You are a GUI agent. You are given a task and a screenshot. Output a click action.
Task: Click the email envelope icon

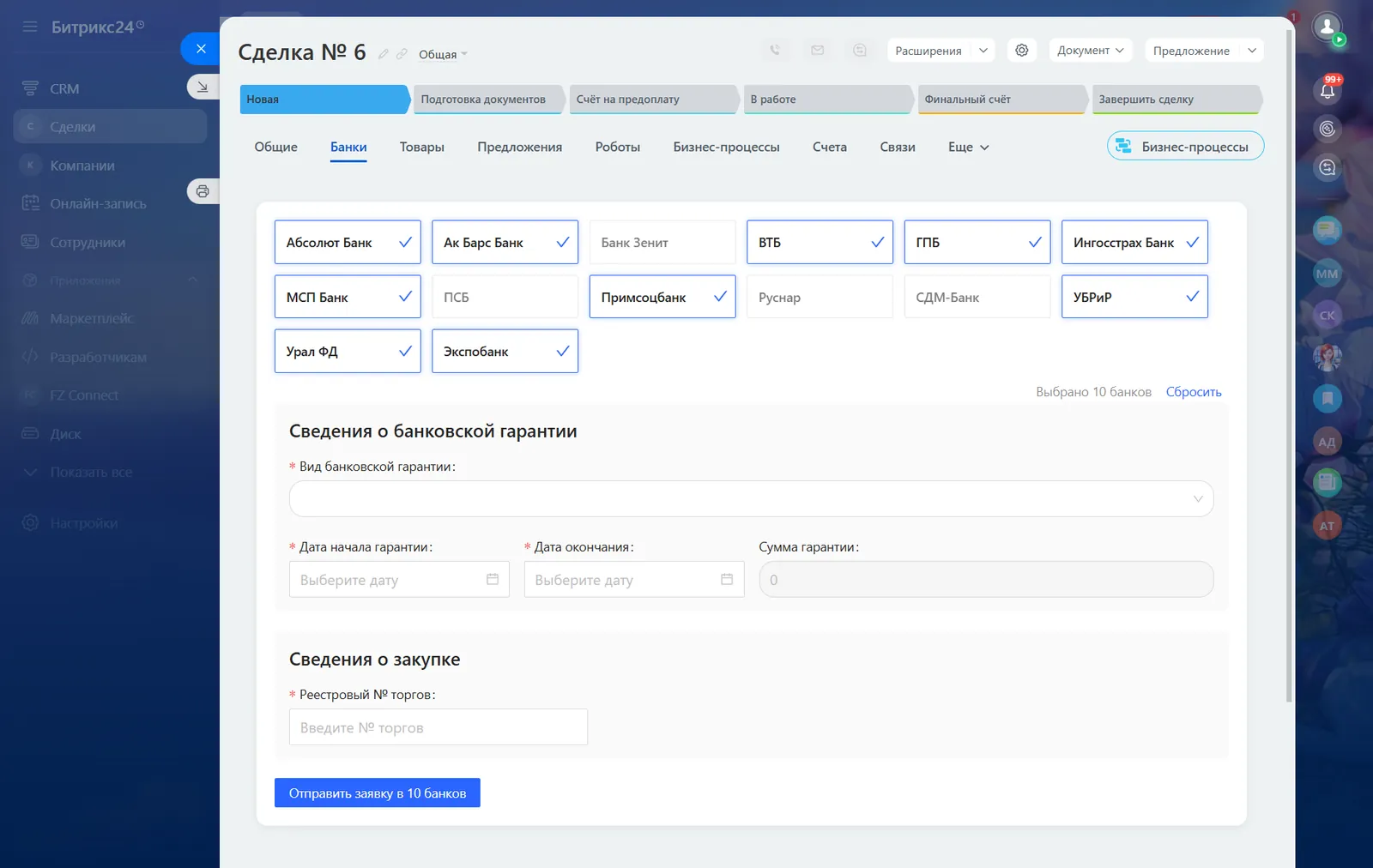817,51
